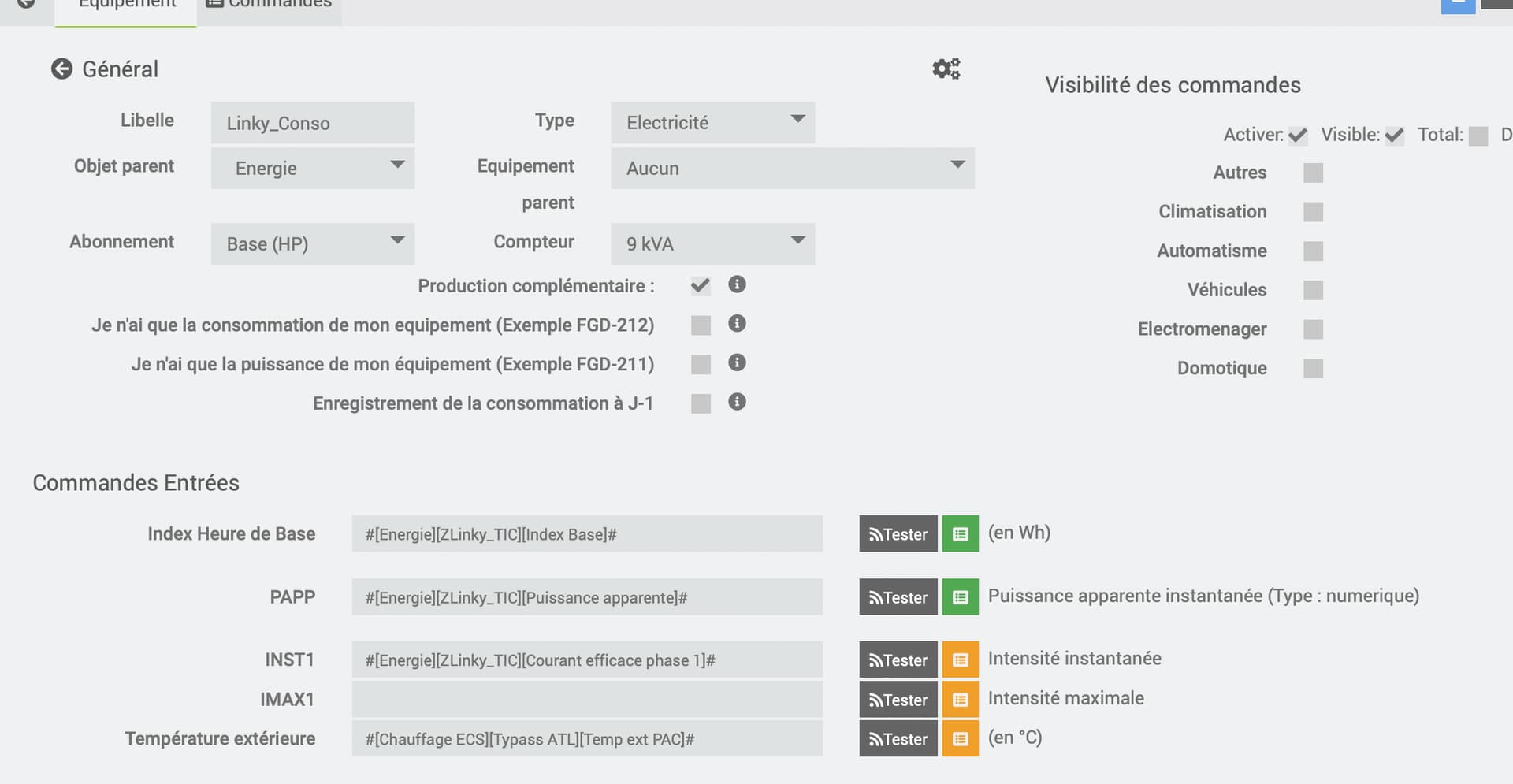The height and width of the screenshot is (784, 1513).
Task: Expand the Abonnement dropdown Base (HP)
Action: click(312, 244)
